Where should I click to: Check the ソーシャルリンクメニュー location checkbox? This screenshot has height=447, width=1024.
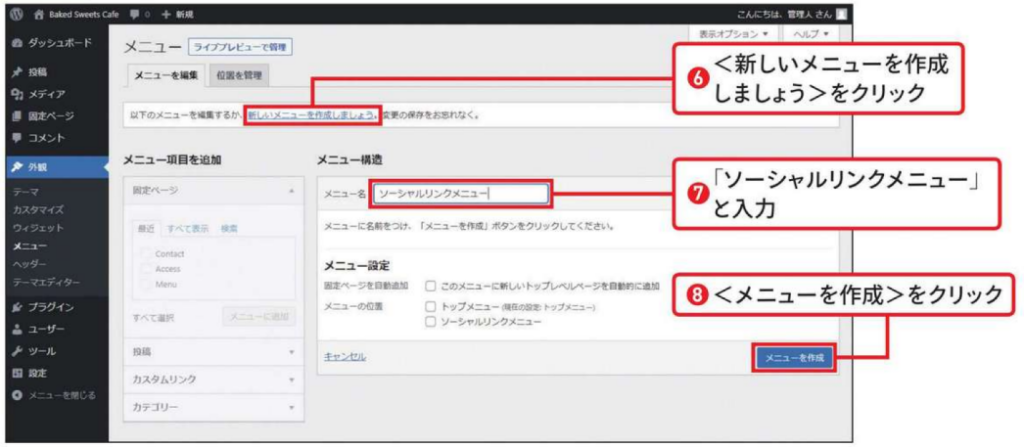430,322
